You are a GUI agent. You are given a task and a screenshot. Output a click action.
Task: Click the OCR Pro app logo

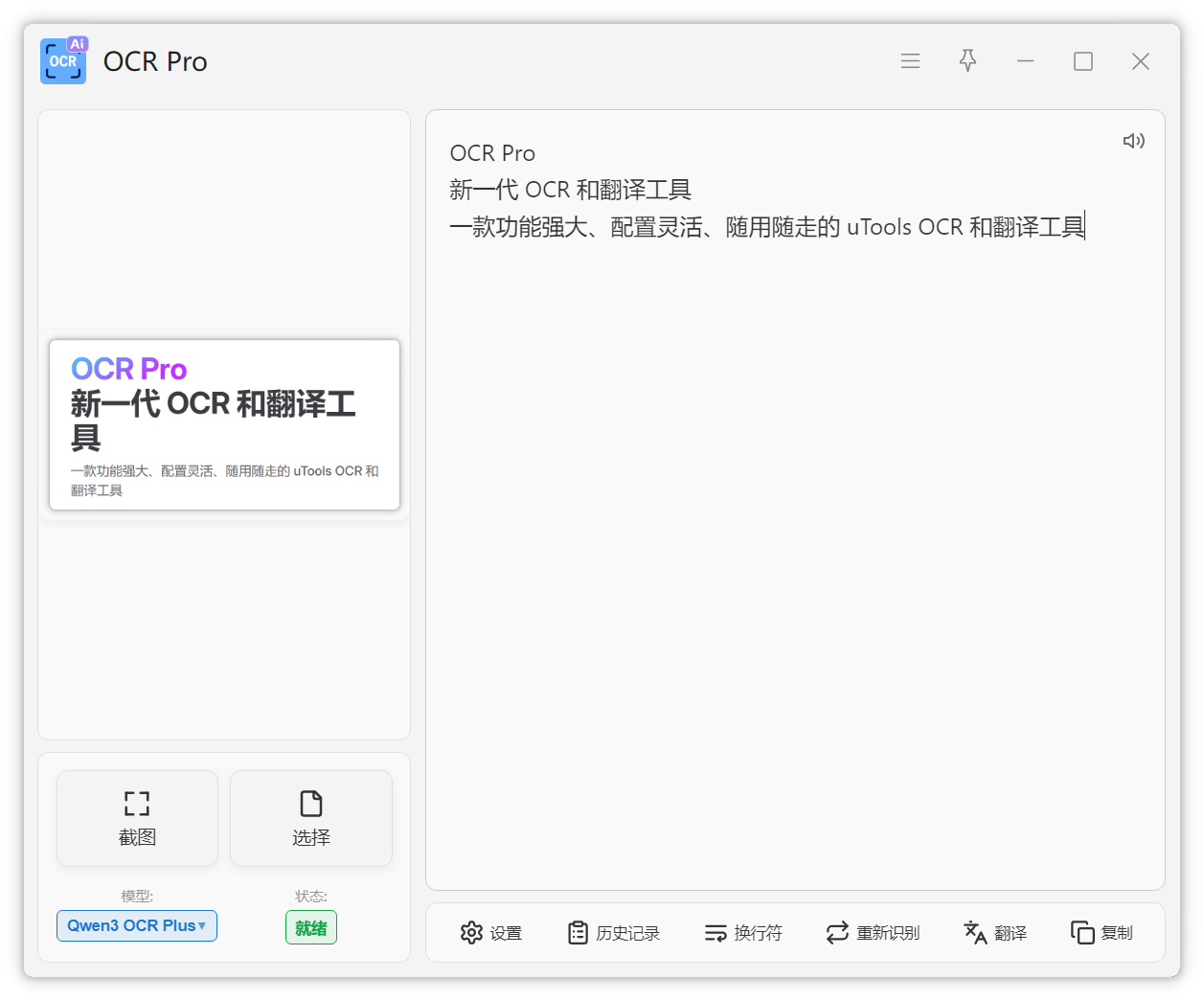pyautogui.click(x=63, y=61)
